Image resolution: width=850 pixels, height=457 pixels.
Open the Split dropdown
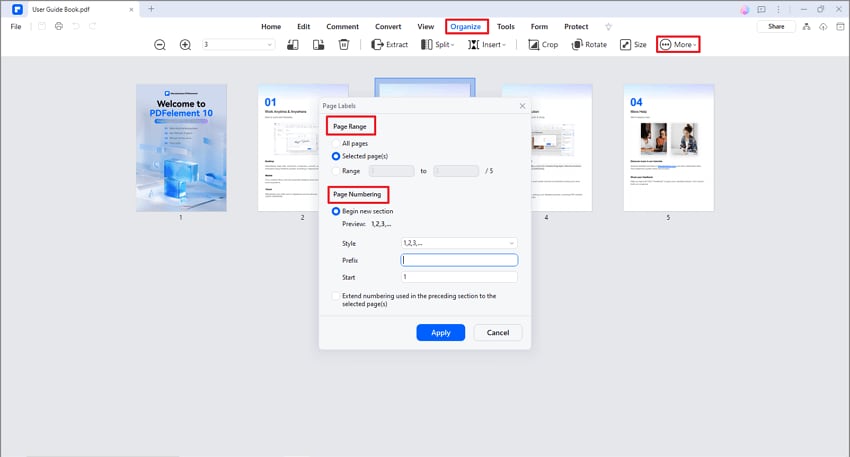coord(437,45)
